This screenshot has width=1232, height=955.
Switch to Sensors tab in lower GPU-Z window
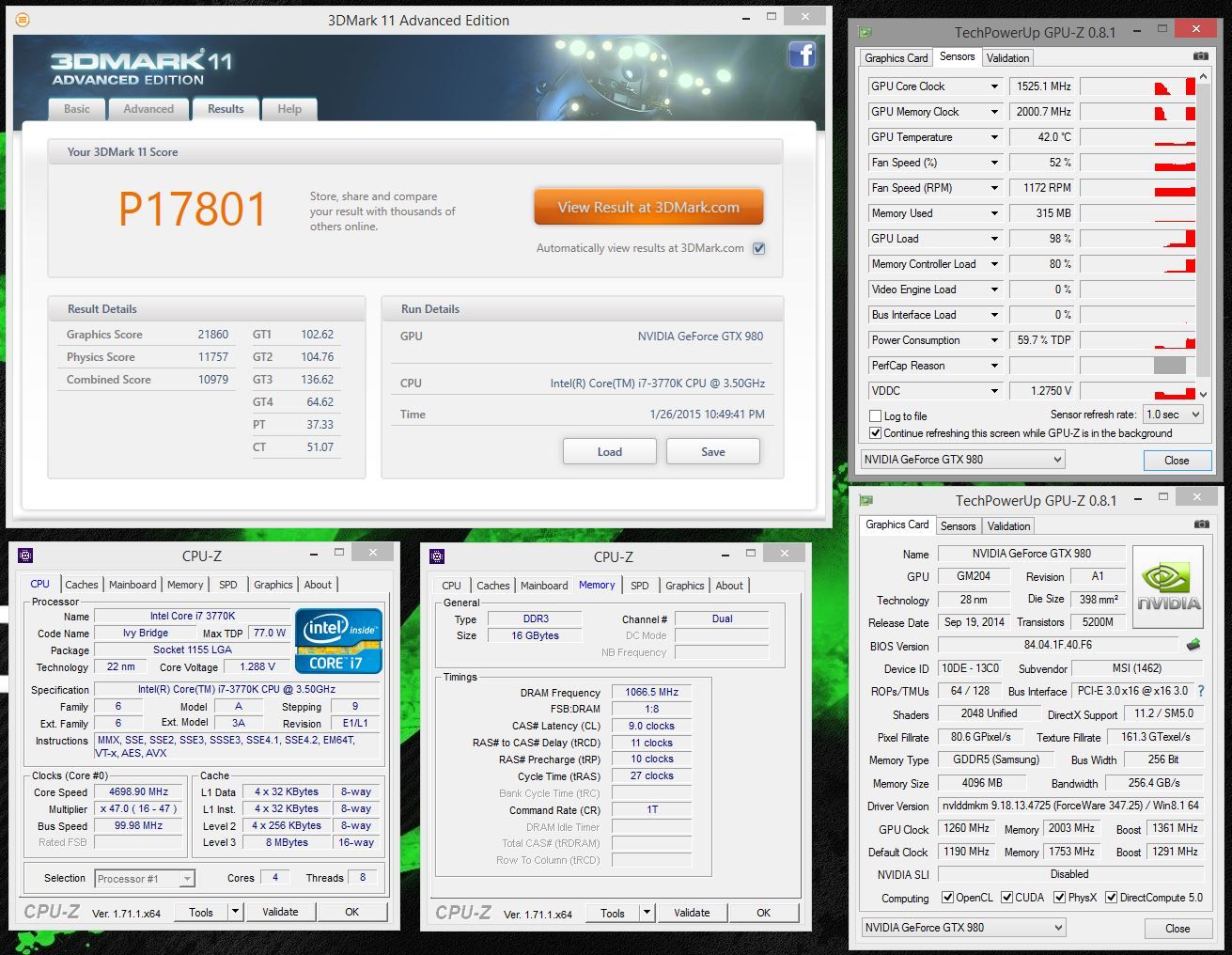pyautogui.click(x=959, y=526)
